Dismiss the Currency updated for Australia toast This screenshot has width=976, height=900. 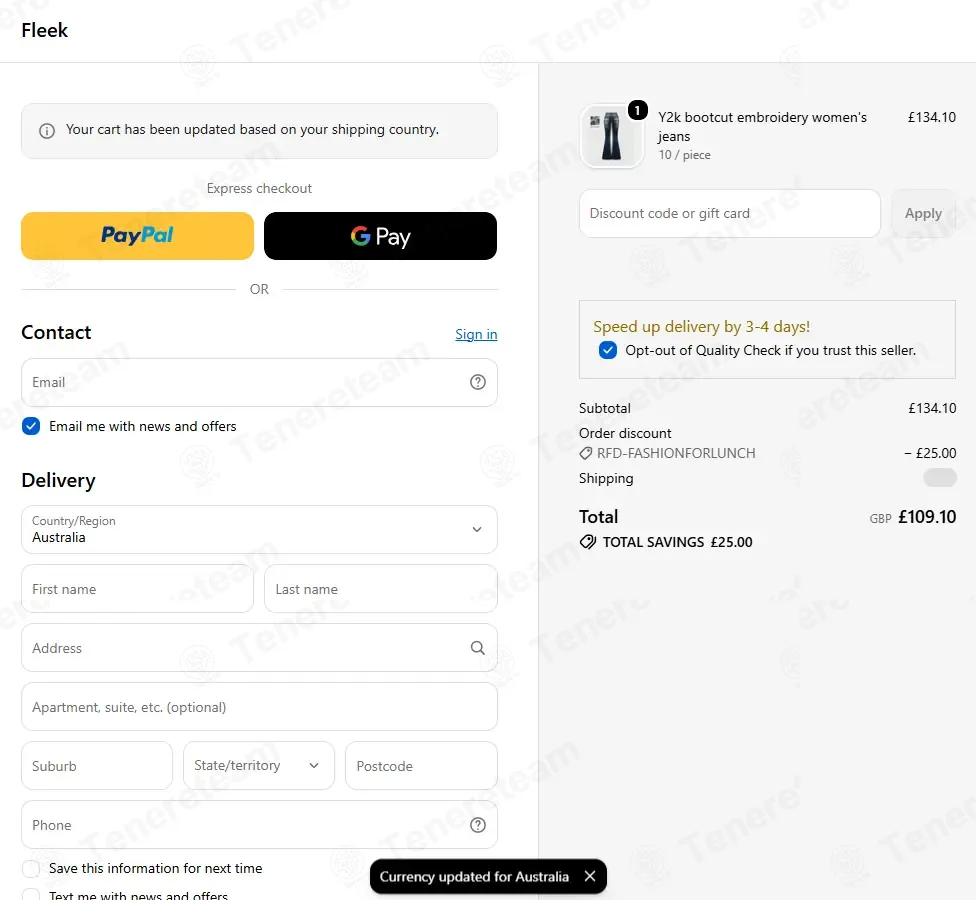[589, 876]
